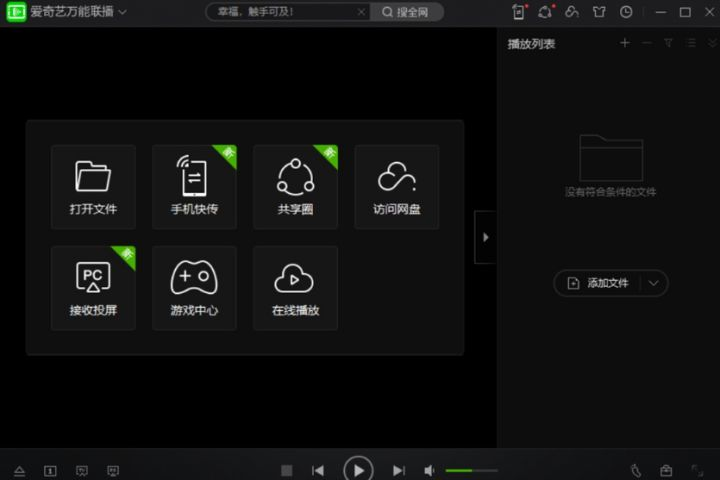Image resolution: width=720 pixels, height=480 pixels.
Task: Open the 访问网盘 tile
Action: [x=397, y=187]
